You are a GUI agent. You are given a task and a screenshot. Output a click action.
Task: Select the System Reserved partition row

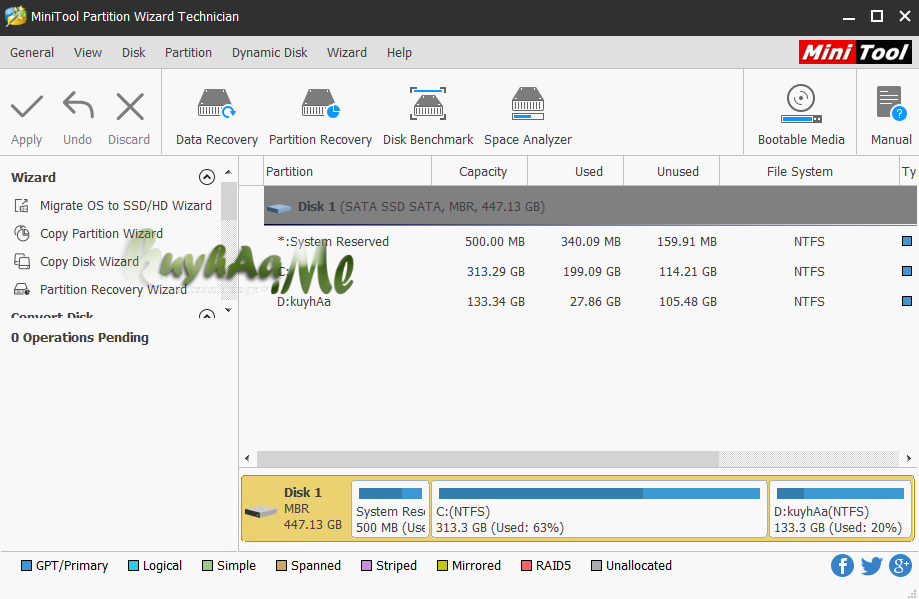[x=590, y=241]
